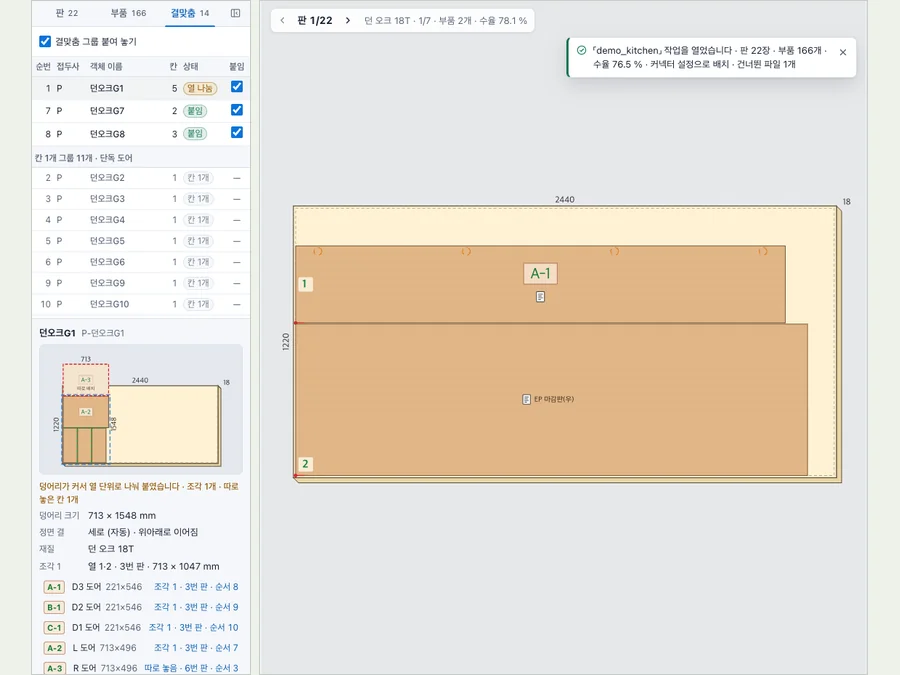Select the 던오크G1 row name
The height and width of the screenshot is (675, 900).
(107, 88)
